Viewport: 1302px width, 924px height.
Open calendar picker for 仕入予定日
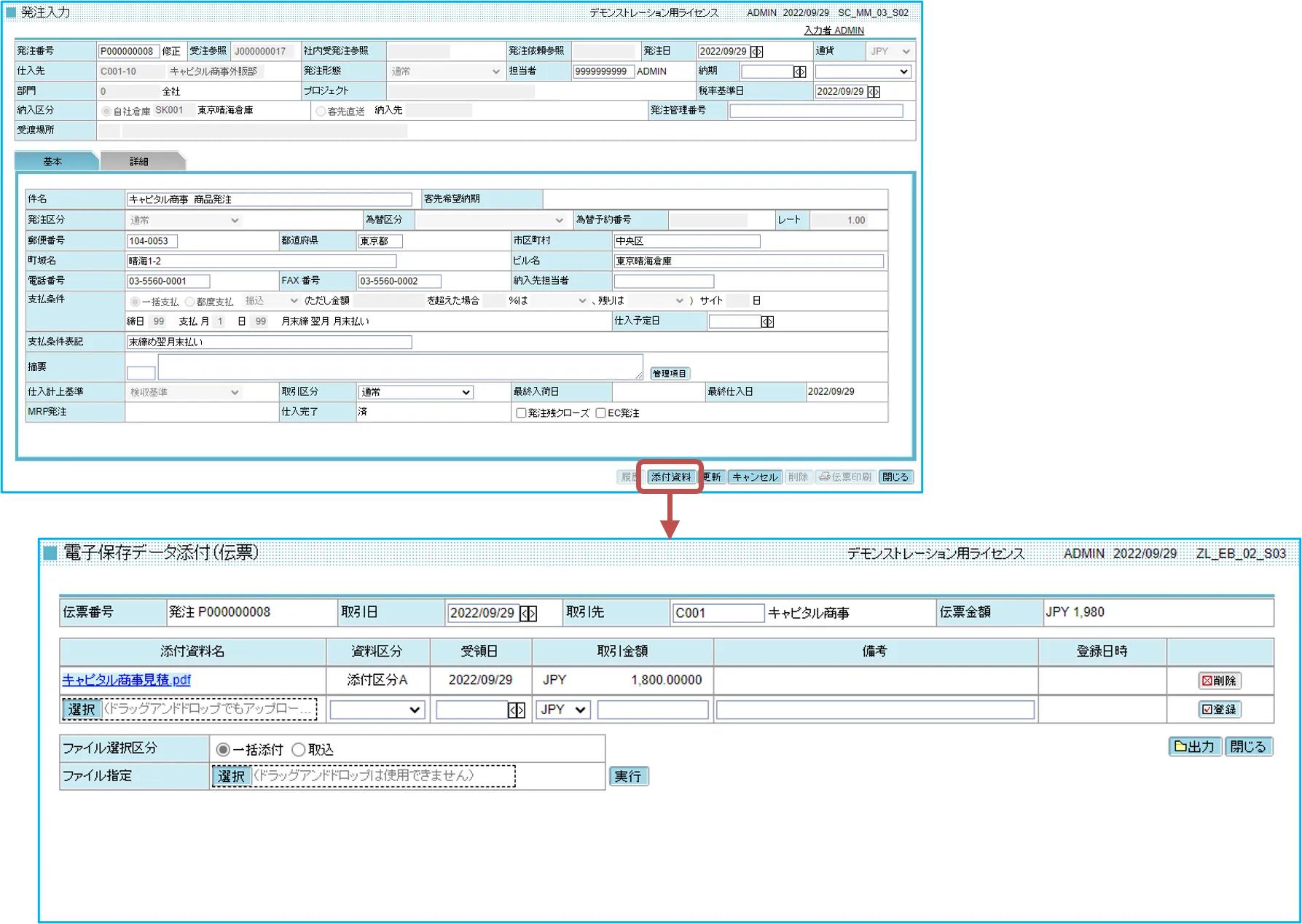click(x=767, y=321)
